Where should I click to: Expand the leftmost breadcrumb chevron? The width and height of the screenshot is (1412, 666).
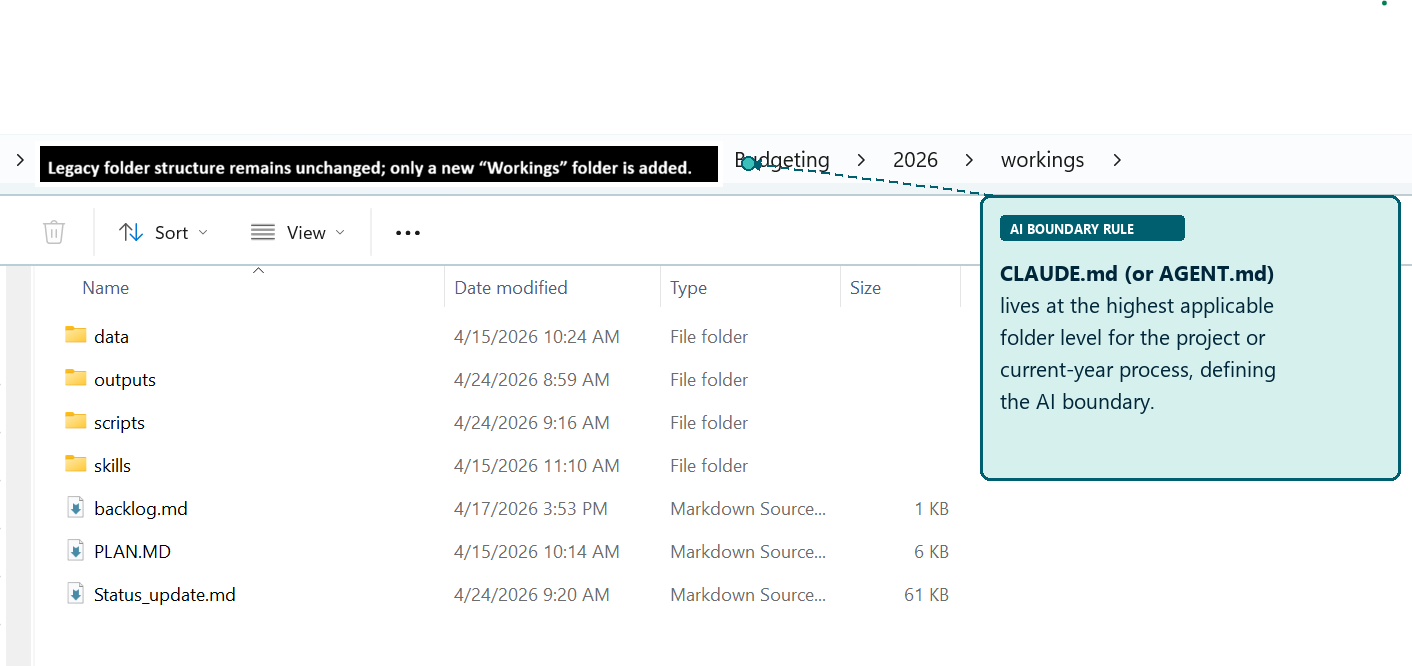coord(20,160)
